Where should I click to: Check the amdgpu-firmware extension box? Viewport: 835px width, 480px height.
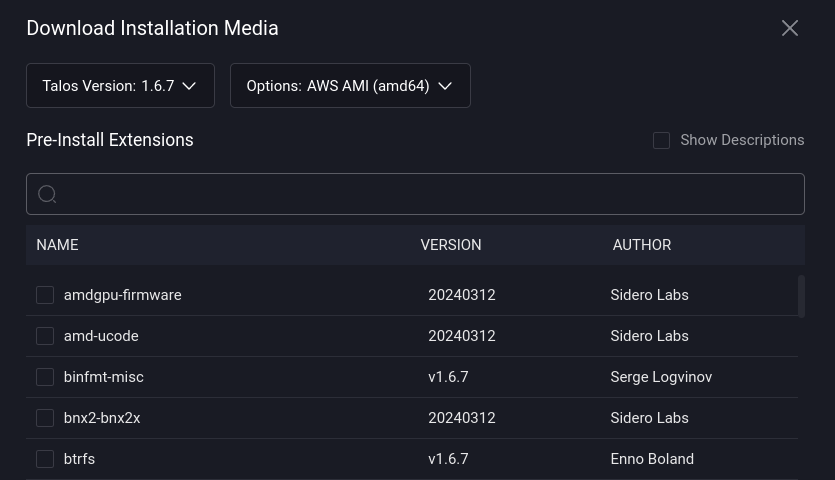point(45,295)
